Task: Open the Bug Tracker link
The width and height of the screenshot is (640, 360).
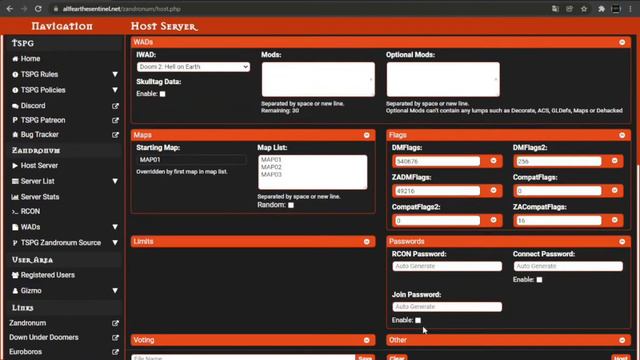Action: click(x=40, y=135)
